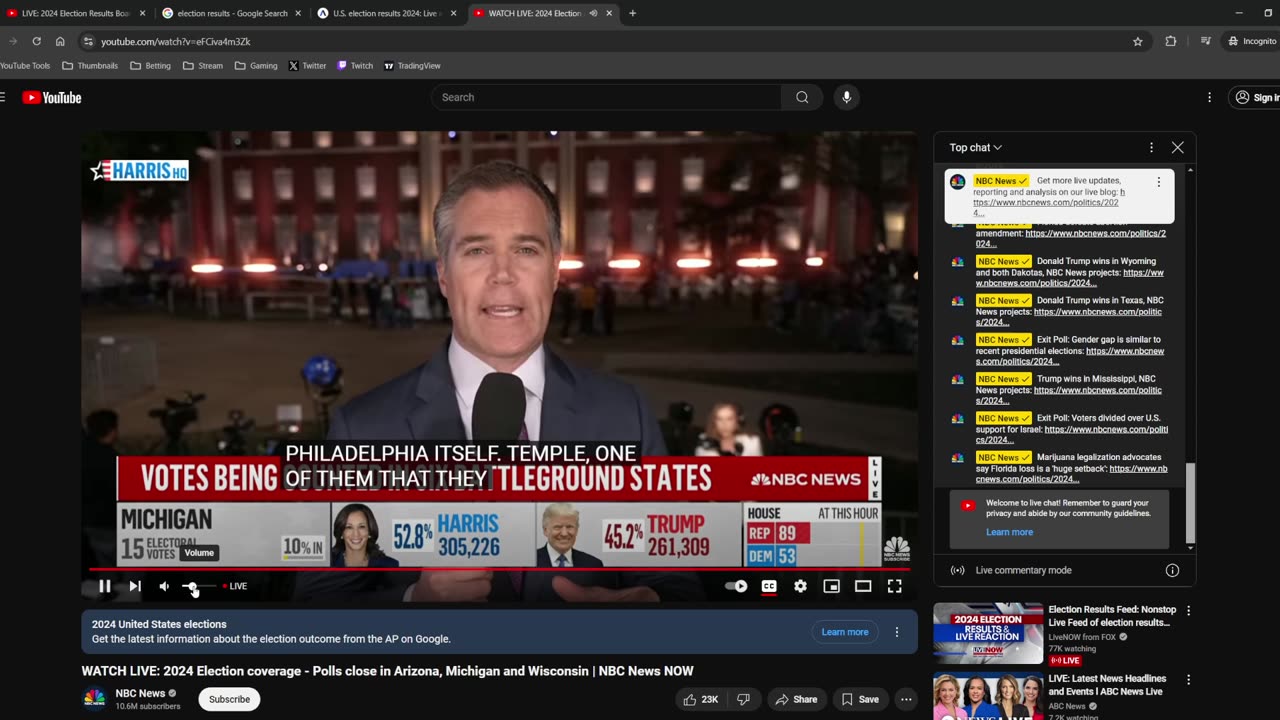
Task: Open live chat options menu
Action: [1151, 147]
